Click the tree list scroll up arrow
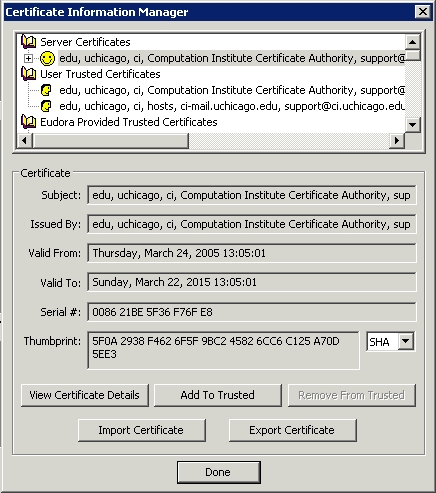This screenshot has width=436, height=493. tap(413, 42)
